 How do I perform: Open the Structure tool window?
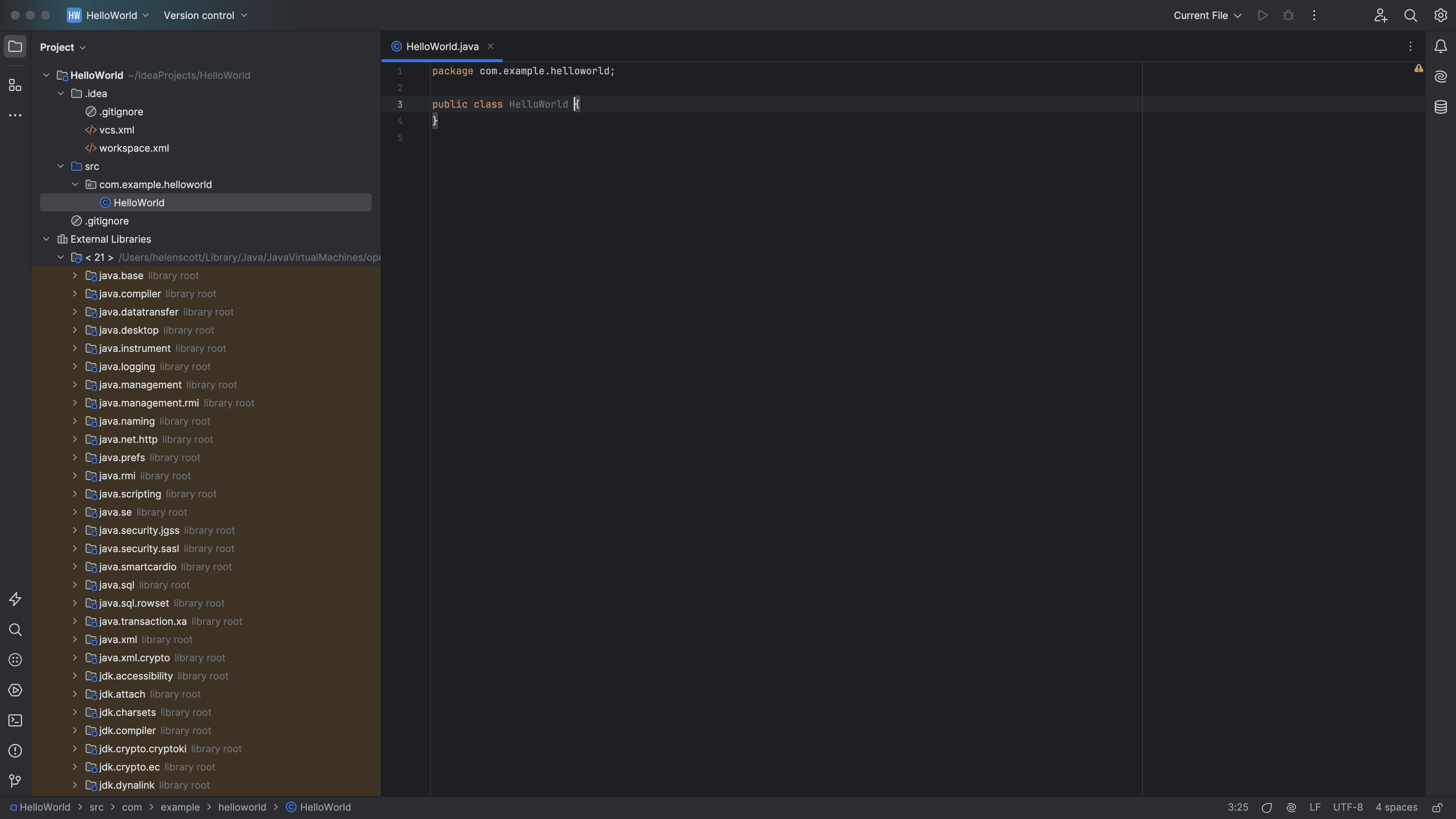(x=15, y=85)
